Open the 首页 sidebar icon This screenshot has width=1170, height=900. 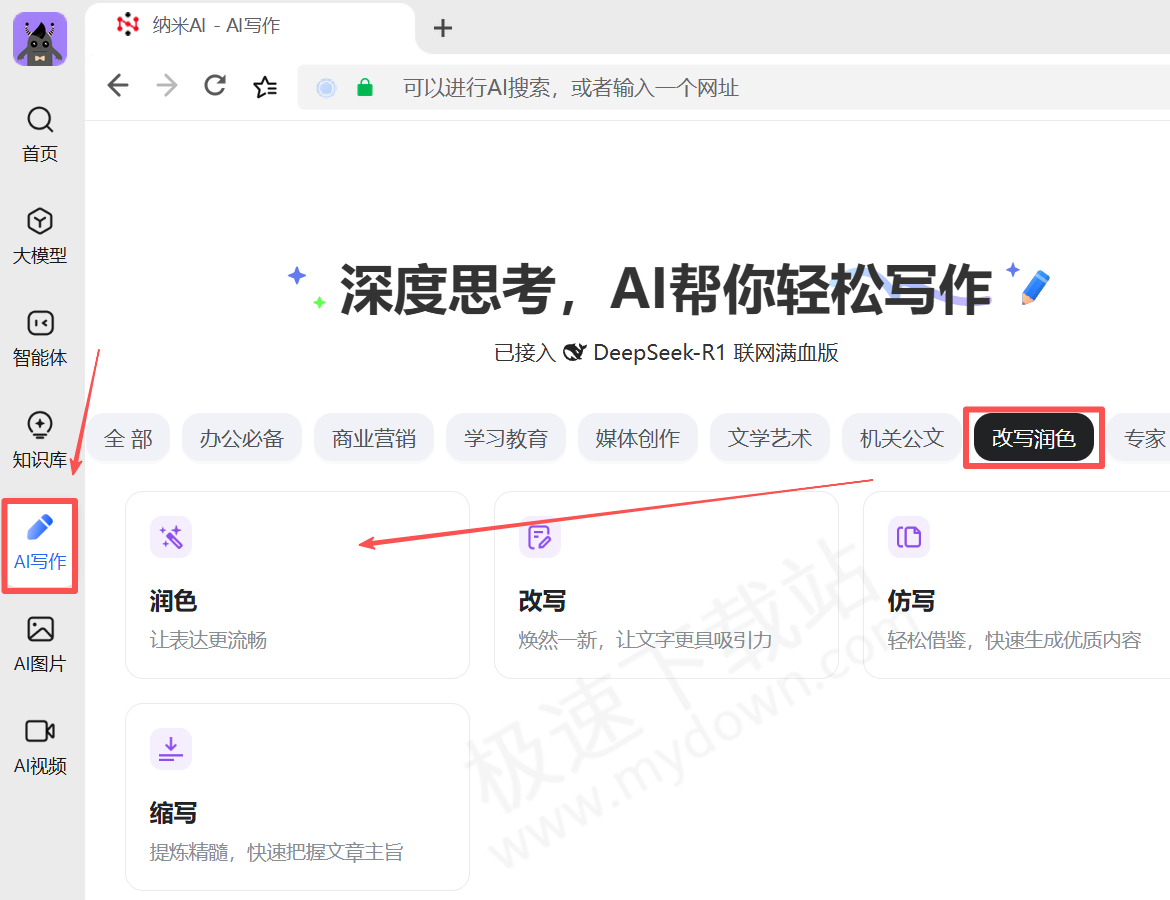40,135
